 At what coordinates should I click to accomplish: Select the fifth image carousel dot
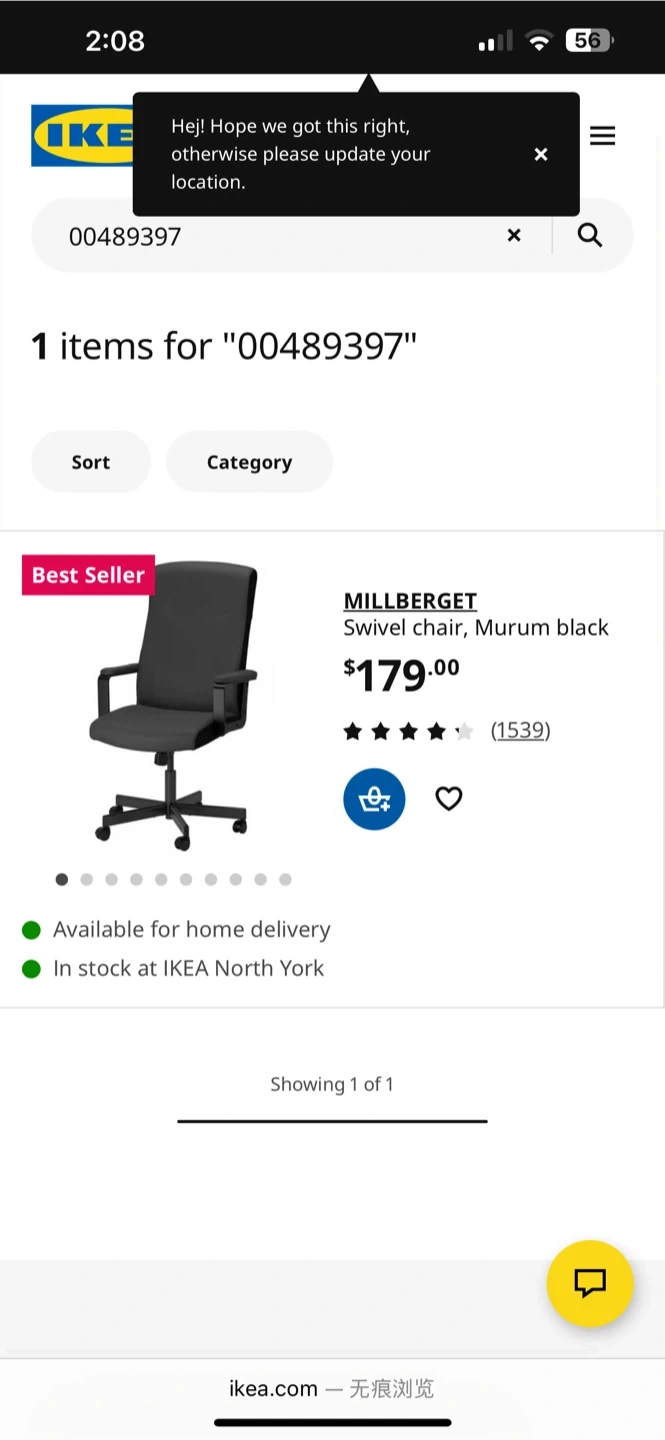[161, 880]
